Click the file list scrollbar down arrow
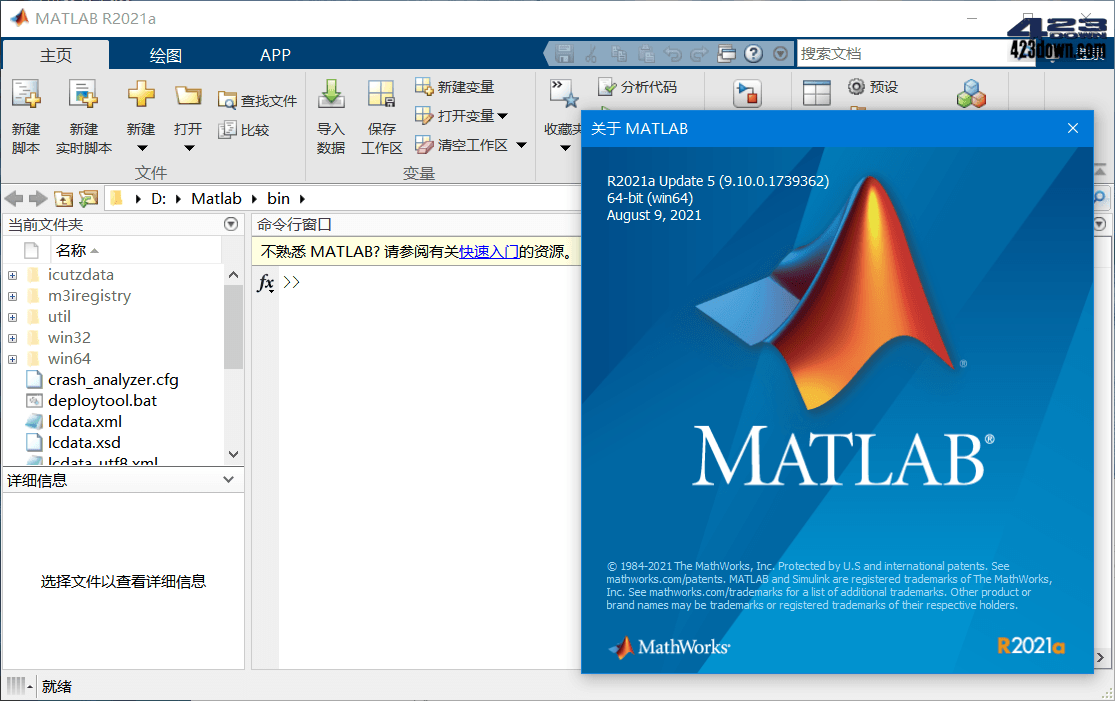This screenshot has width=1115, height=701. click(x=233, y=454)
